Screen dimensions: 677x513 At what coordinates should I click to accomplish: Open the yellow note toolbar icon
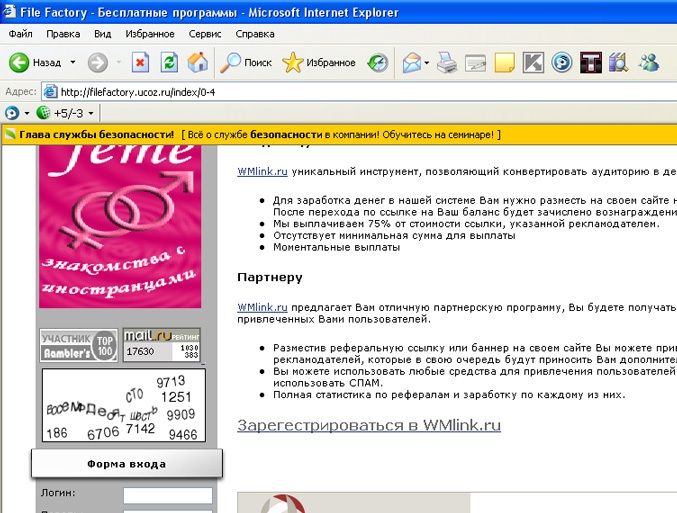click(504, 63)
